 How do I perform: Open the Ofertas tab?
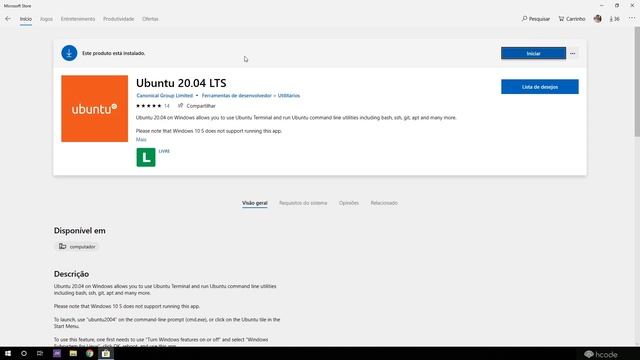(x=150, y=19)
